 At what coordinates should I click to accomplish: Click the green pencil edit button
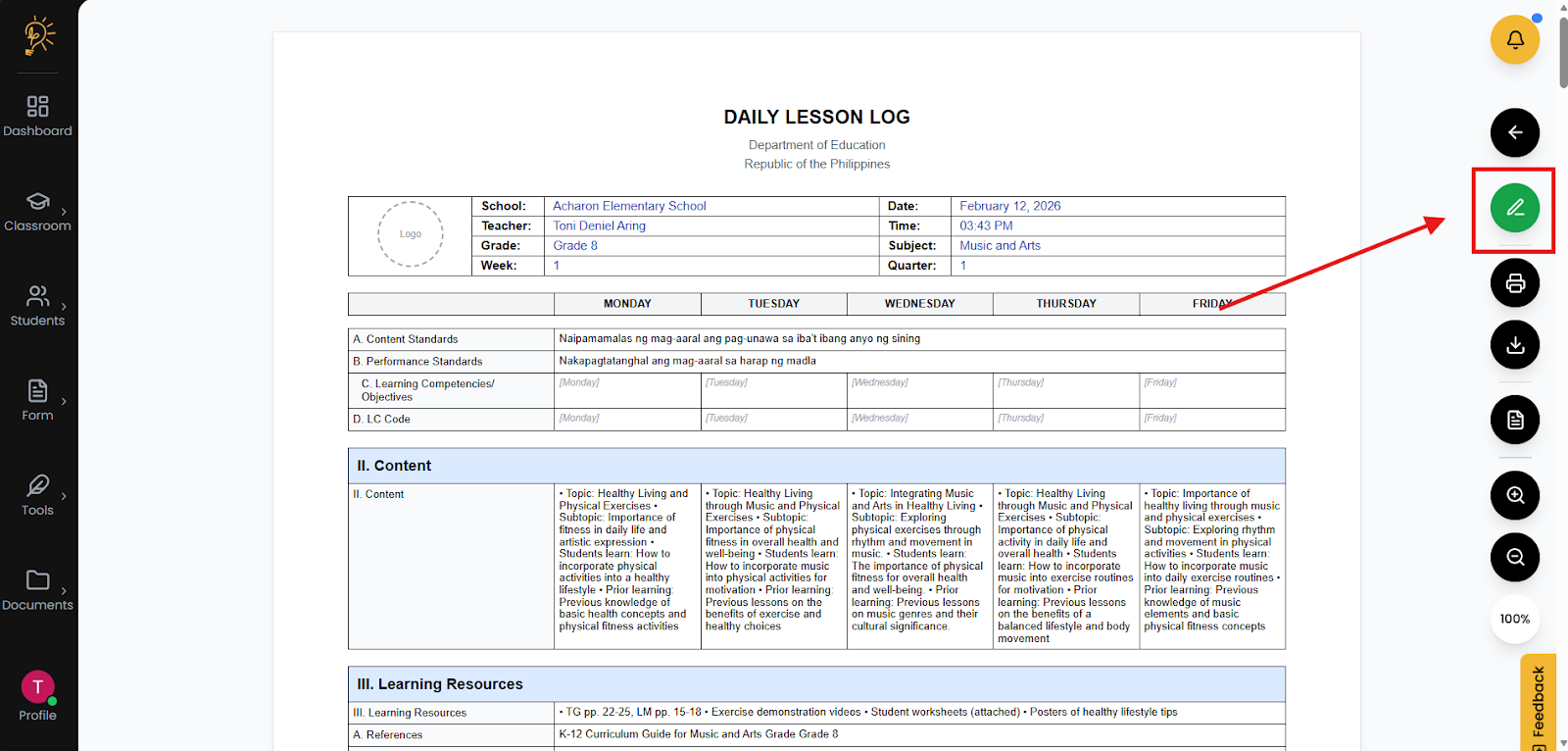[x=1514, y=208]
